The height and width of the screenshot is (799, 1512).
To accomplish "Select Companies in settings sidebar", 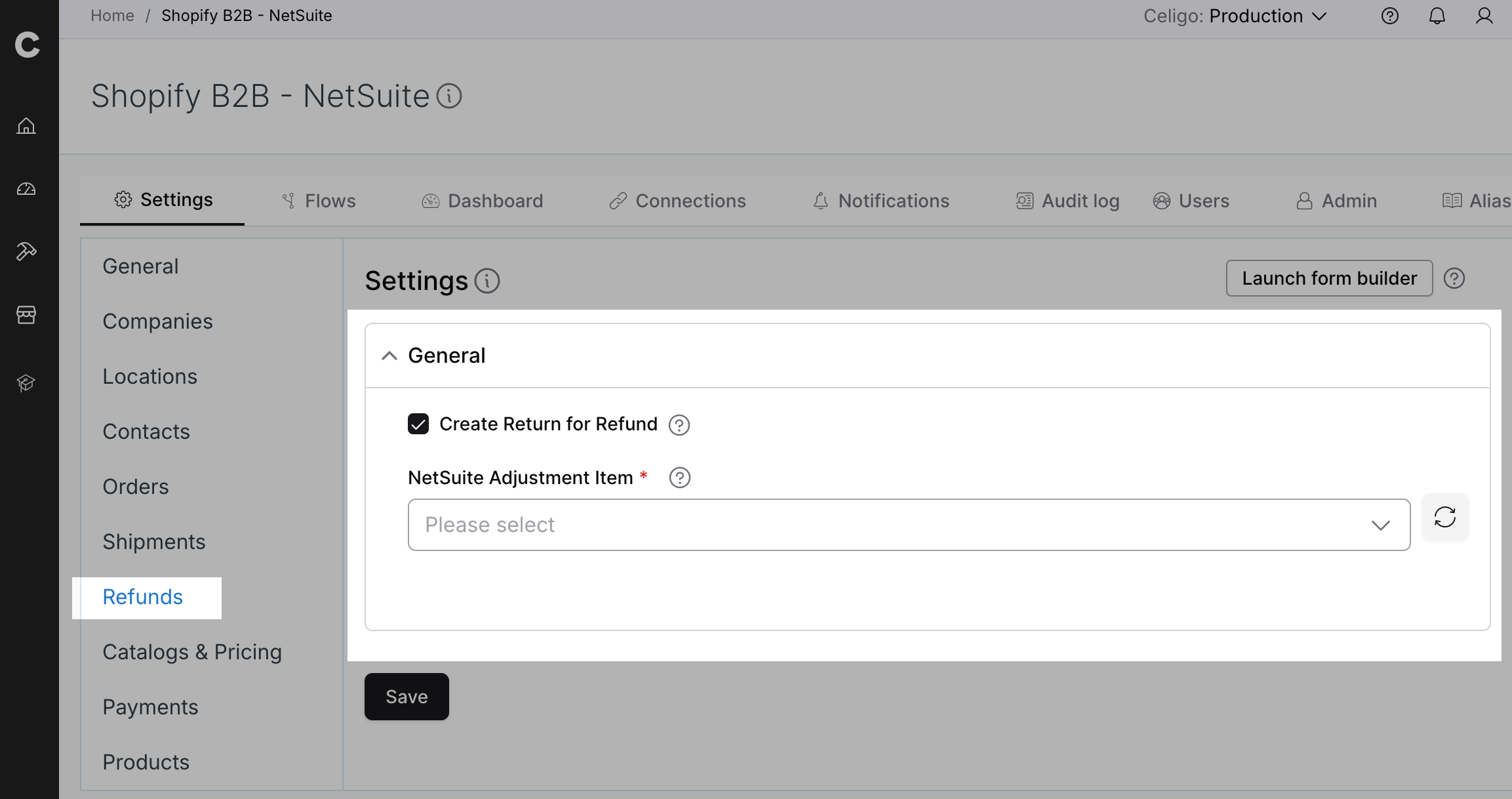I will [157, 321].
